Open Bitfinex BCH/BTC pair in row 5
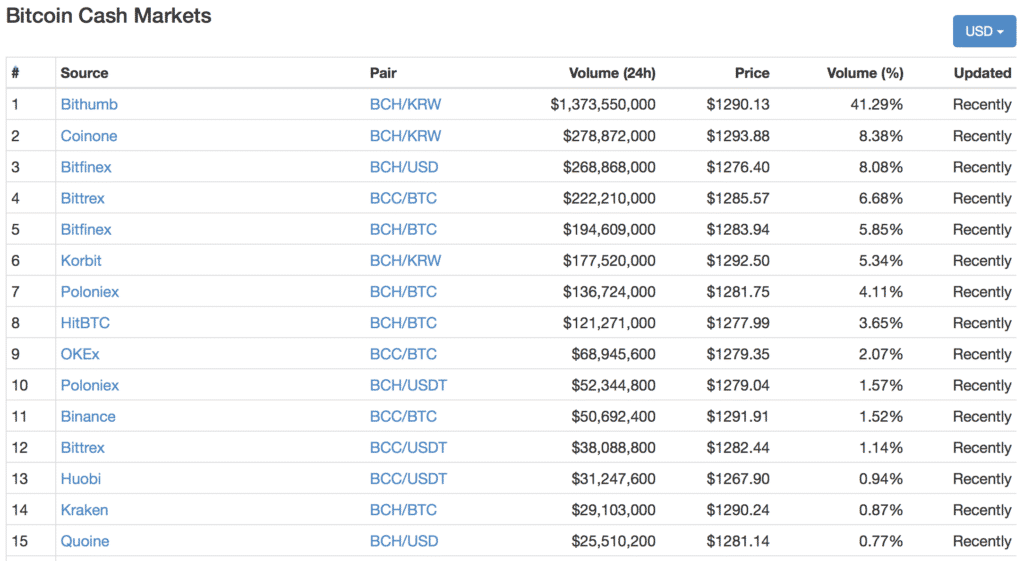1024x561 pixels. point(403,230)
